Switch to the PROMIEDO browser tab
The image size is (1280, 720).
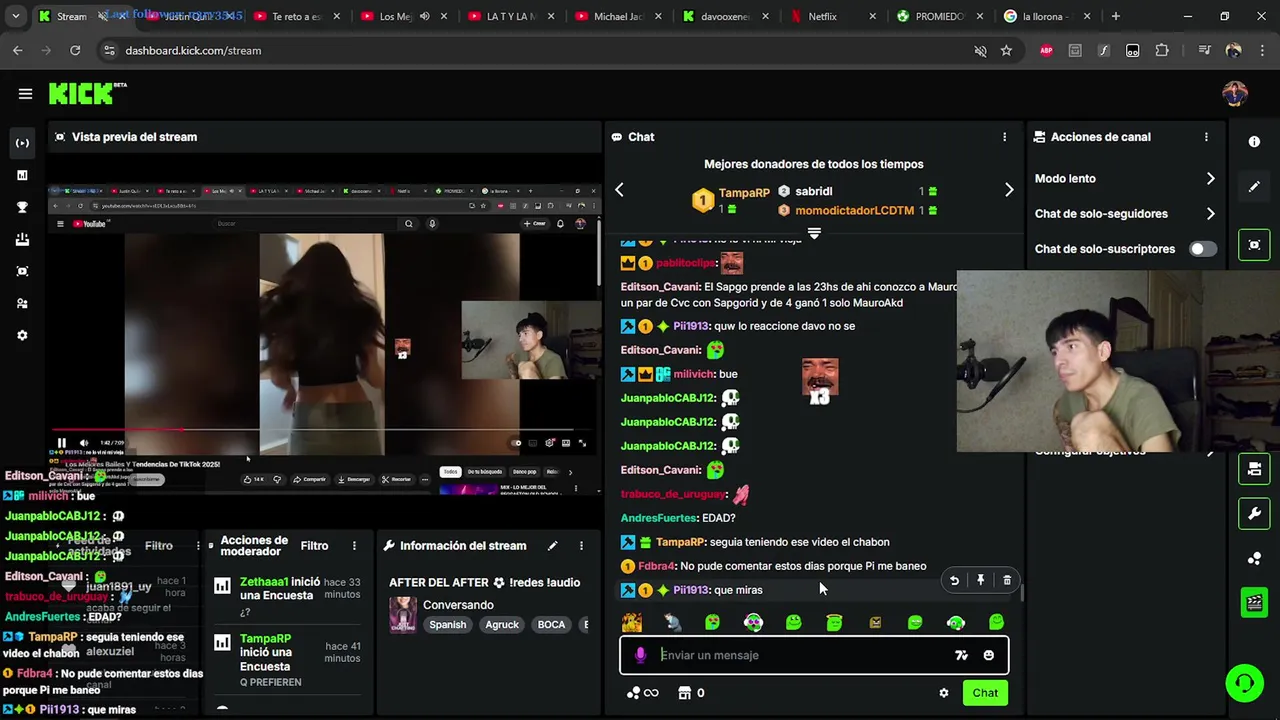pos(938,17)
